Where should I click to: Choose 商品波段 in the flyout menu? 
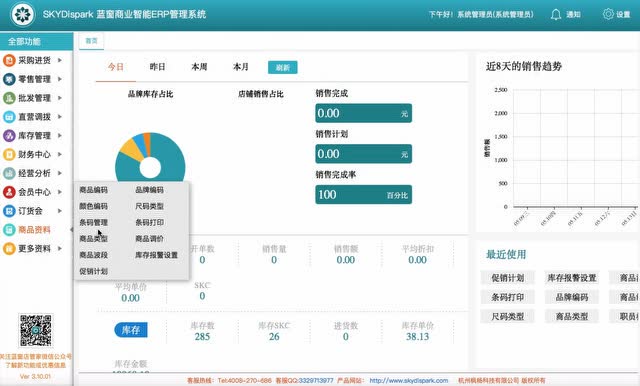(x=93, y=255)
